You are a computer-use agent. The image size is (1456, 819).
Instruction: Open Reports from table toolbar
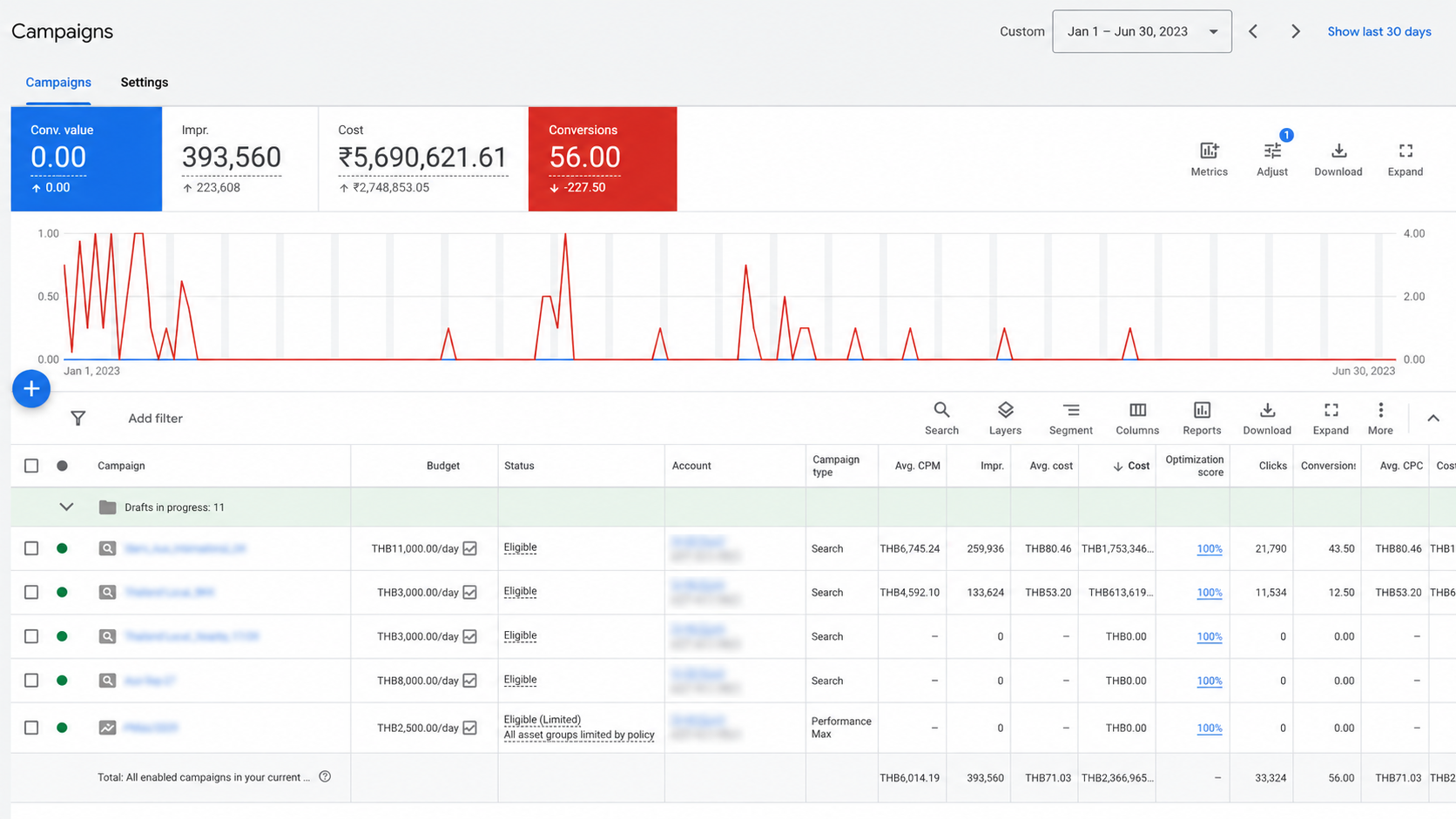coord(1202,418)
